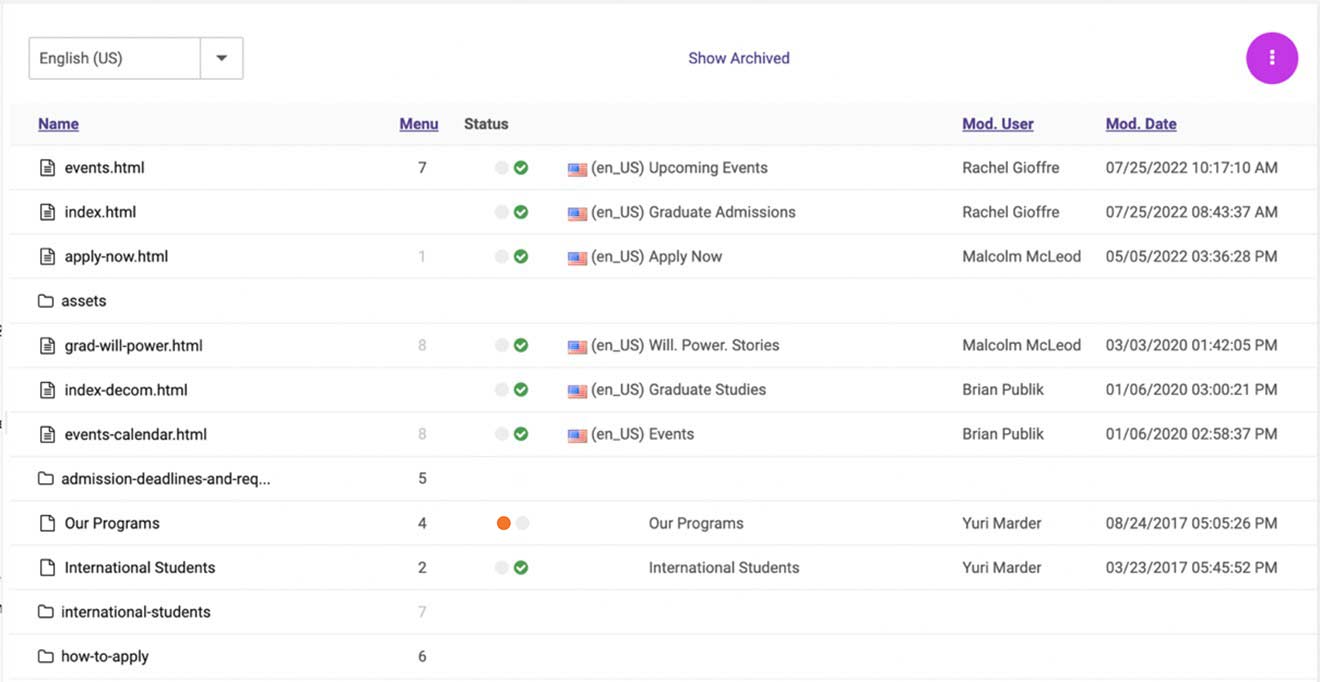
Task: Open the grad-will-power.html file
Action: pyautogui.click(x=133, y=346)
